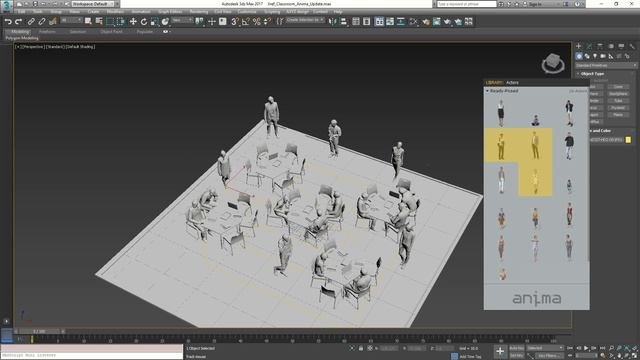This screenshot has height=360, width=640.
Task: Open the Reference Coordinate System dropdown
Action: tap(182, 20)
